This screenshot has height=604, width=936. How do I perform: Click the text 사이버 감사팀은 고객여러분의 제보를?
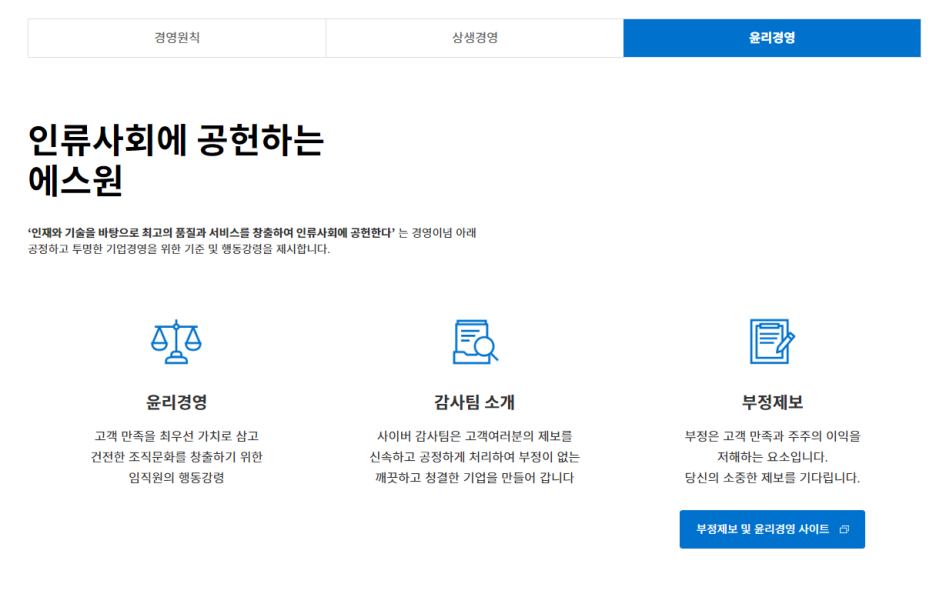click(475, 436)
